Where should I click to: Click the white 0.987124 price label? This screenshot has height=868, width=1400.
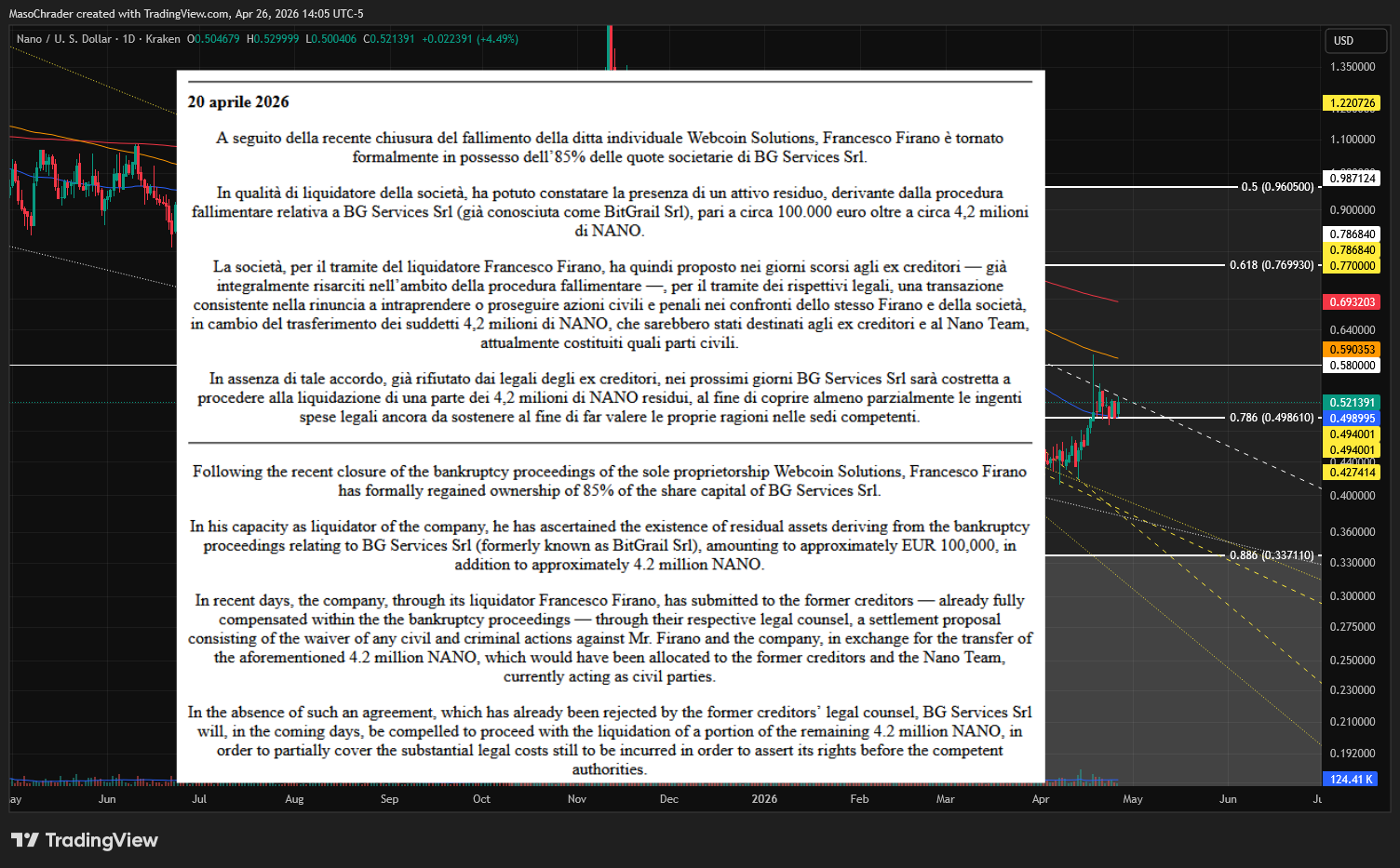pyautogui.click(x=1353, y=179)
